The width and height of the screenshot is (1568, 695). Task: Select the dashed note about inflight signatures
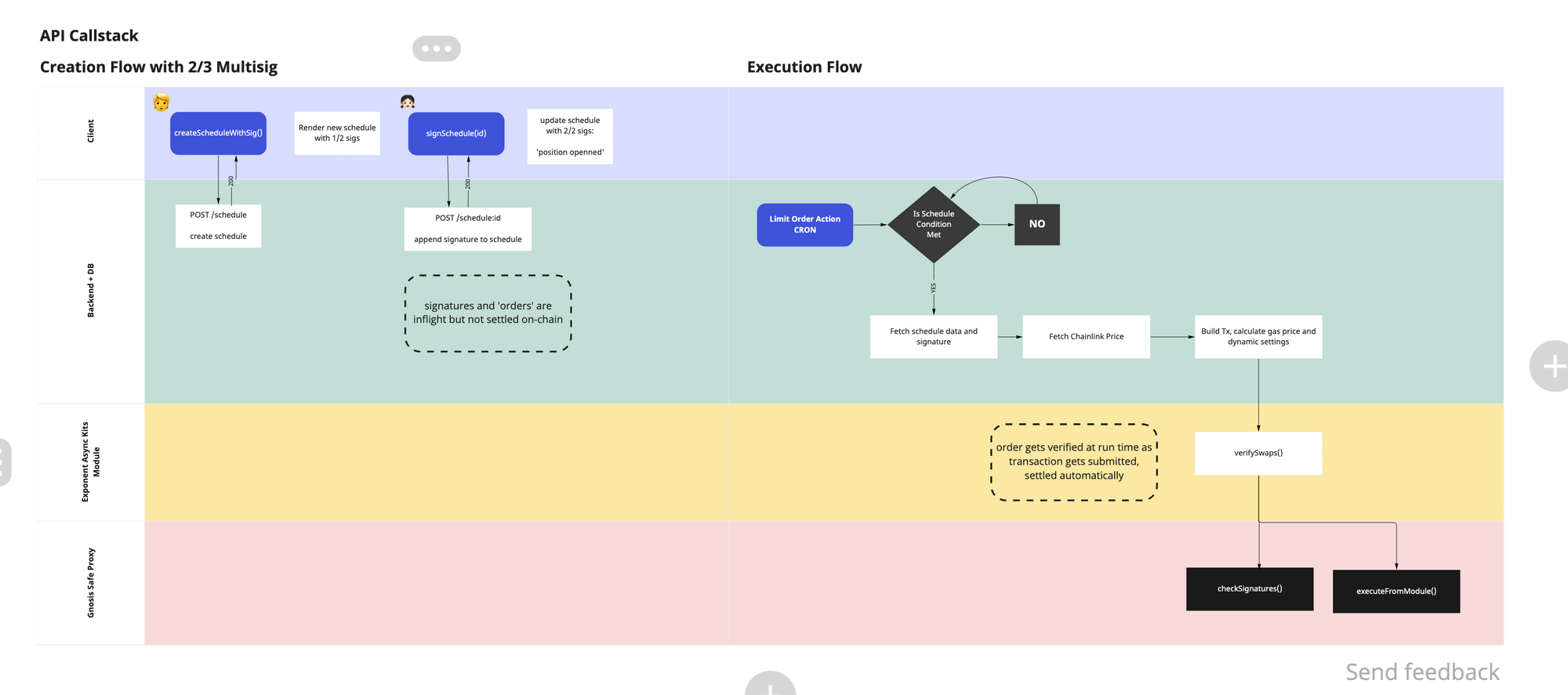488,313
